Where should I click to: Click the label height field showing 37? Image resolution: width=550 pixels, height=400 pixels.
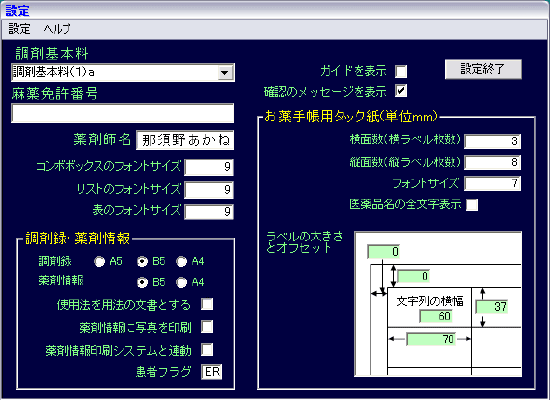[492, 307]
